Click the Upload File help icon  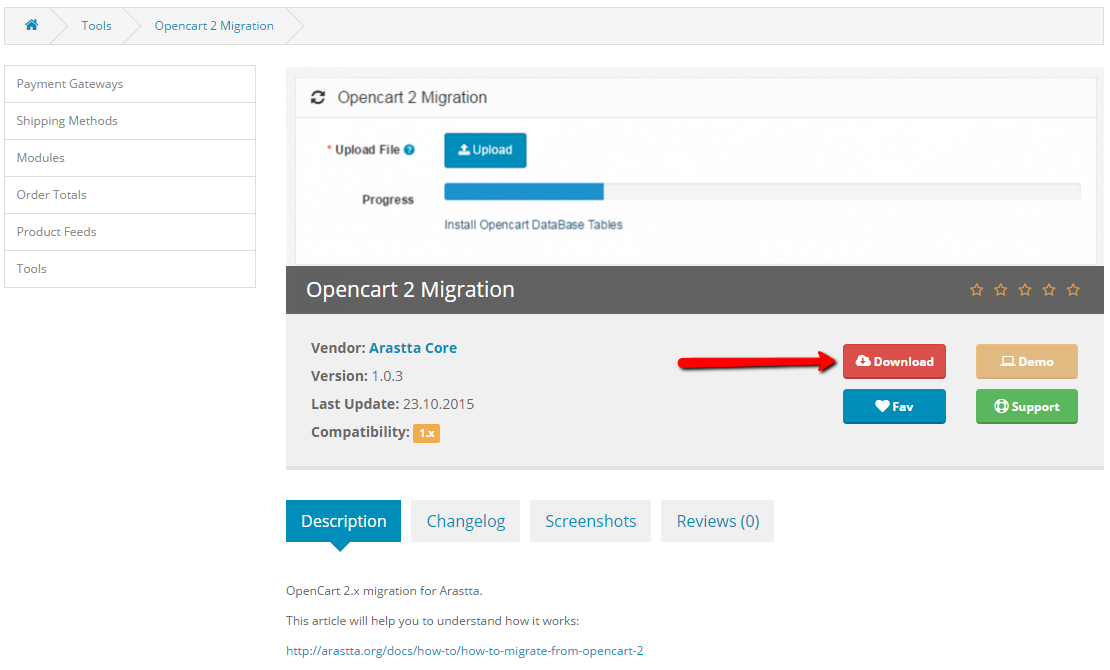409,149
